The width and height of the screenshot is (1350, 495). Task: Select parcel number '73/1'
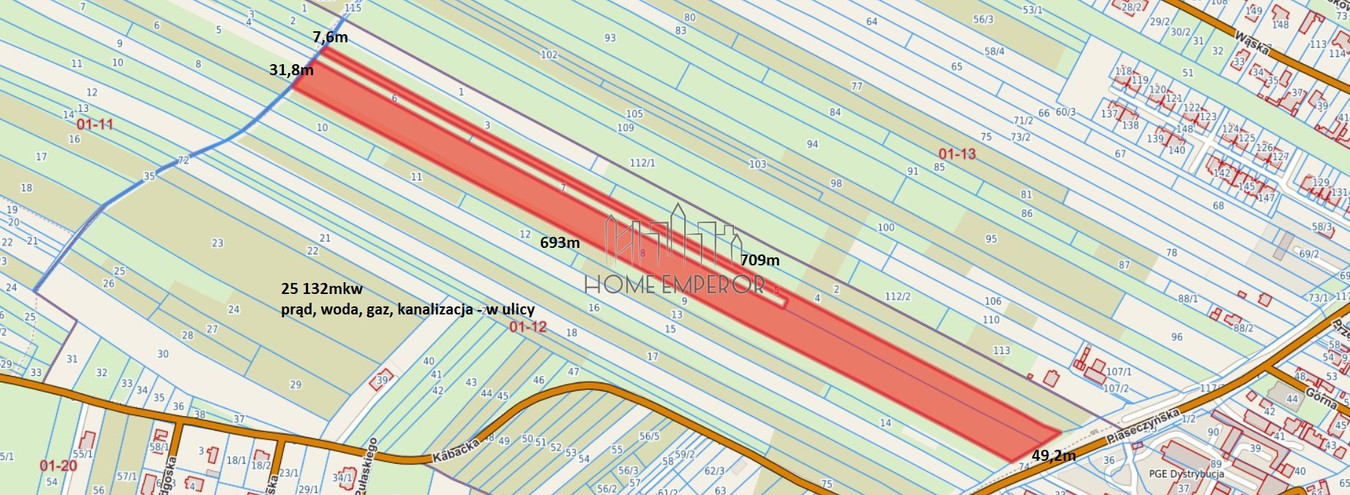pos(1319,298)
